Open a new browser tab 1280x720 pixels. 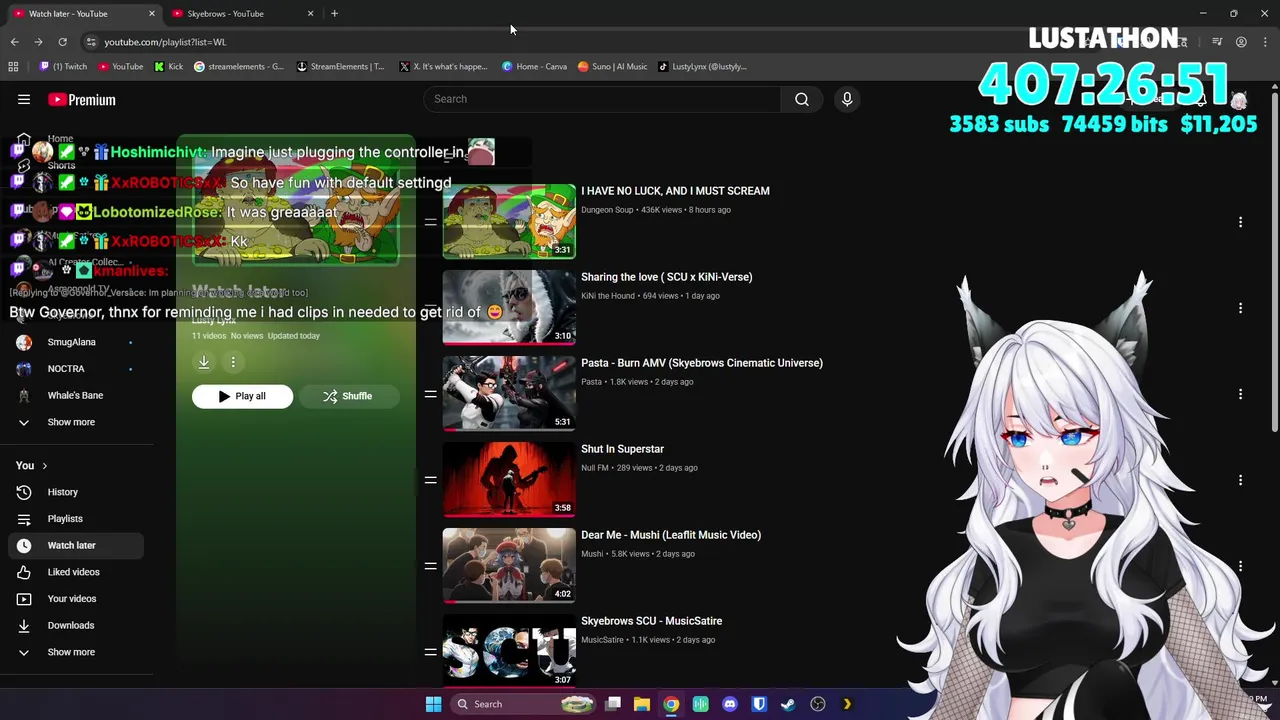(334, 14)
